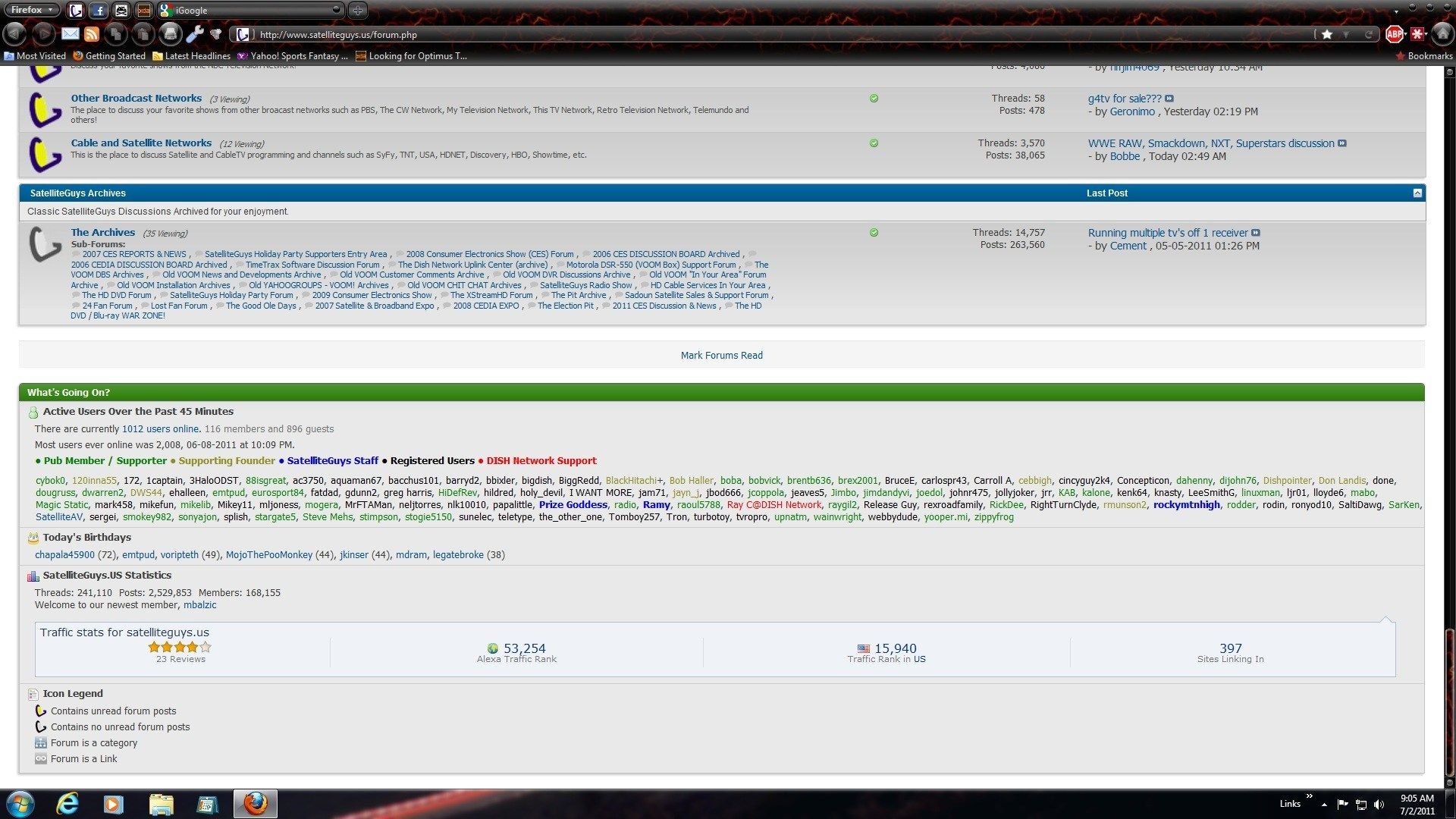The width and height of the screenshot is (1456, 819).
Task: Go back with the Back arrow
Action: (x=14, y=34)
